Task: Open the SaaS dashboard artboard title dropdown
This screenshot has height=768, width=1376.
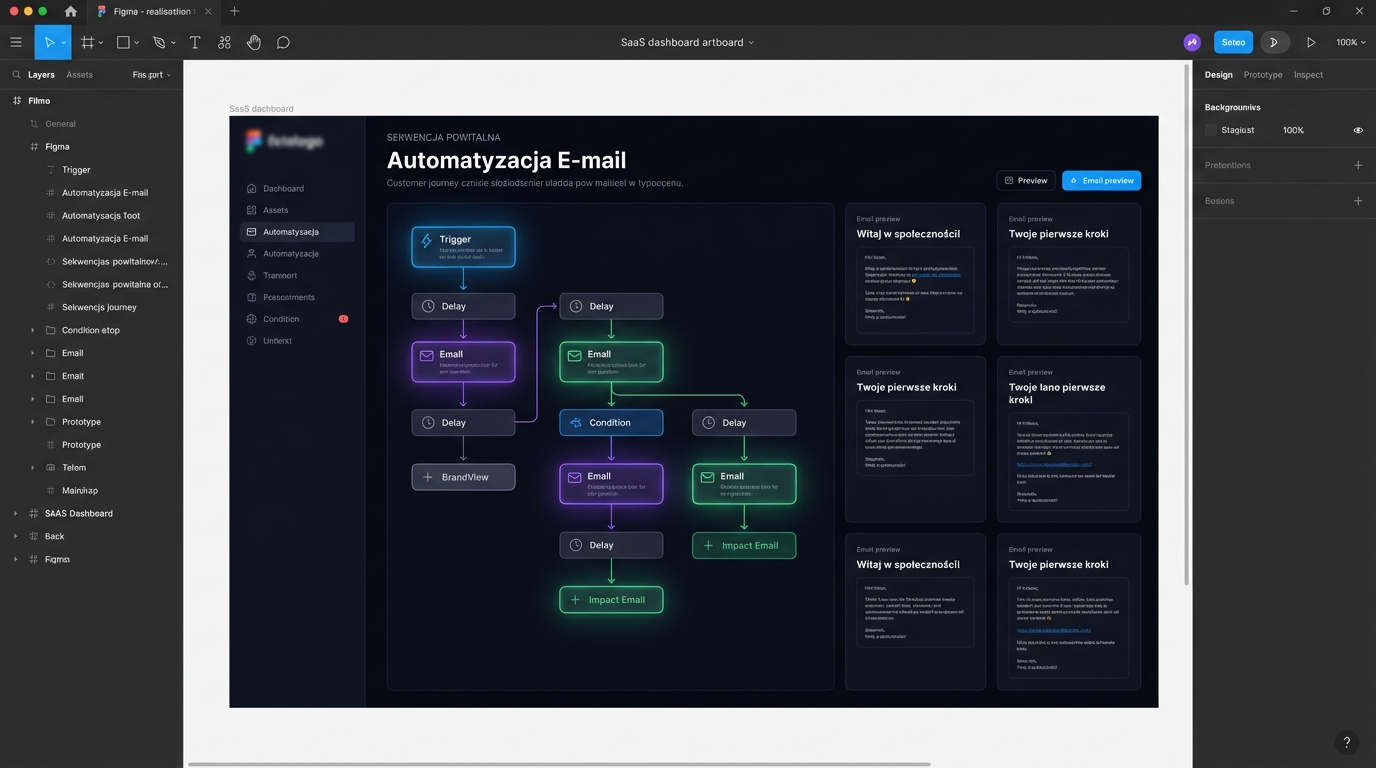Action: click(687, 43)
